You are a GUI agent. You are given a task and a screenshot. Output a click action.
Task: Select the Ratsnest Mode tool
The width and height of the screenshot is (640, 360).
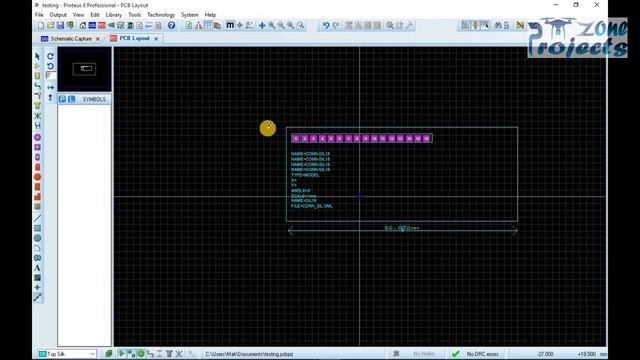pos(38,116)
